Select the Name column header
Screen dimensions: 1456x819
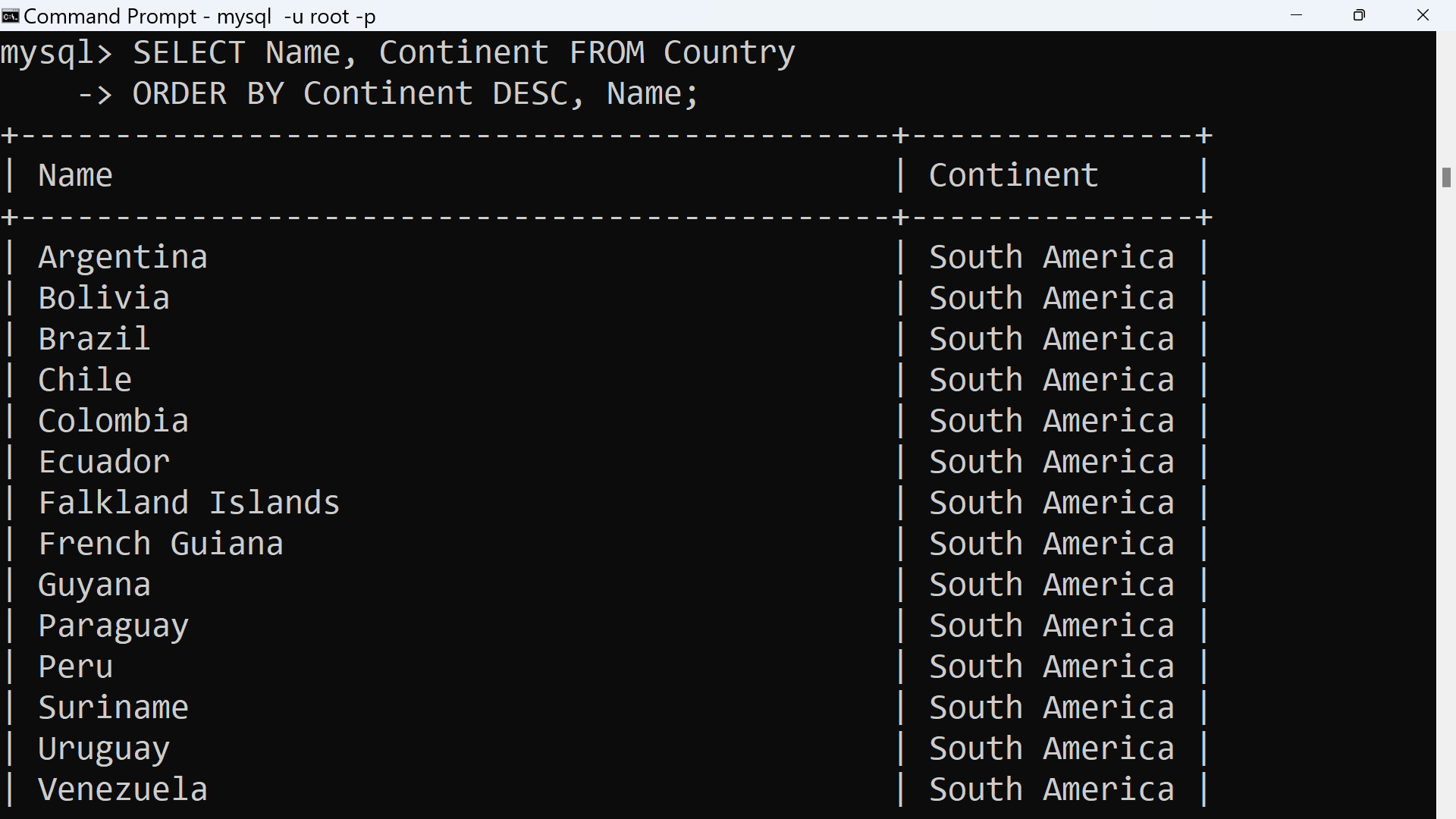[74, 175]
